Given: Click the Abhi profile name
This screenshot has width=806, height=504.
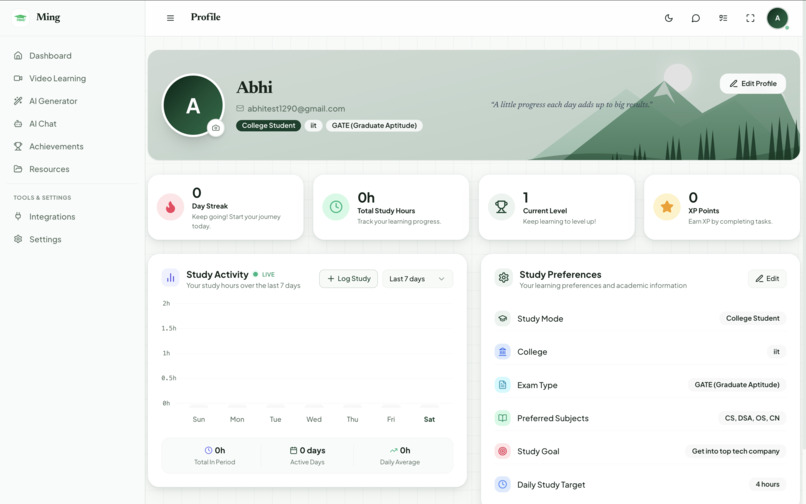Looking at the screenshot, I should coord(254,87).
